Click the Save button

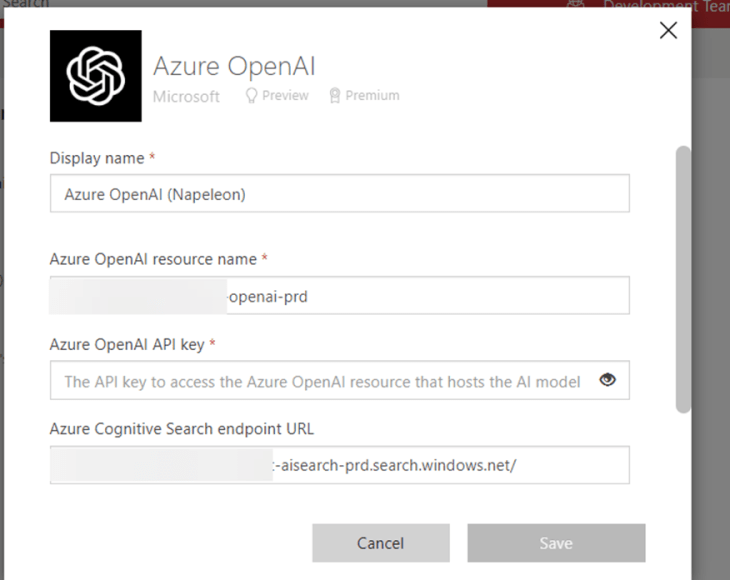click(556, 543)
